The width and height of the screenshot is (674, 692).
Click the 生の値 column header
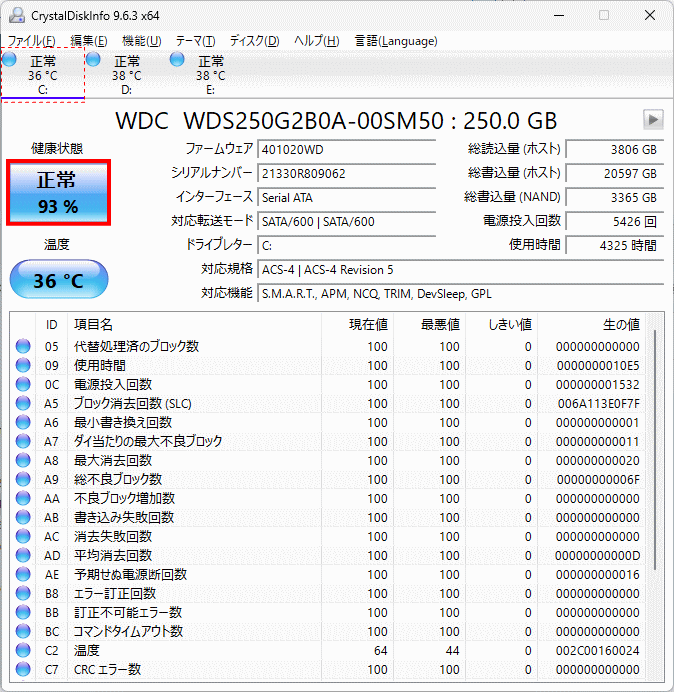click(x=591, y=324)
